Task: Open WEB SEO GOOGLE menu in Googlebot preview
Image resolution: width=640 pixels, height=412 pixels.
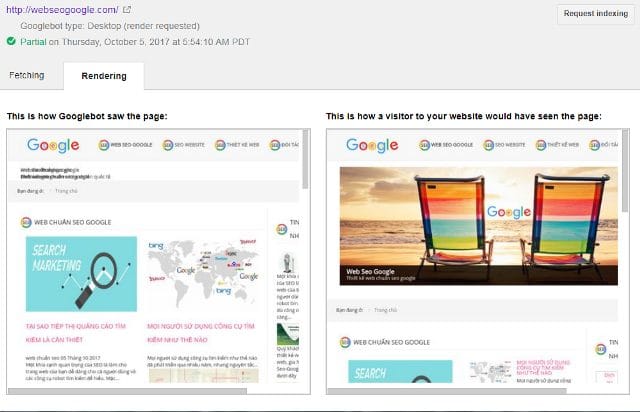Action: (125, 145)
